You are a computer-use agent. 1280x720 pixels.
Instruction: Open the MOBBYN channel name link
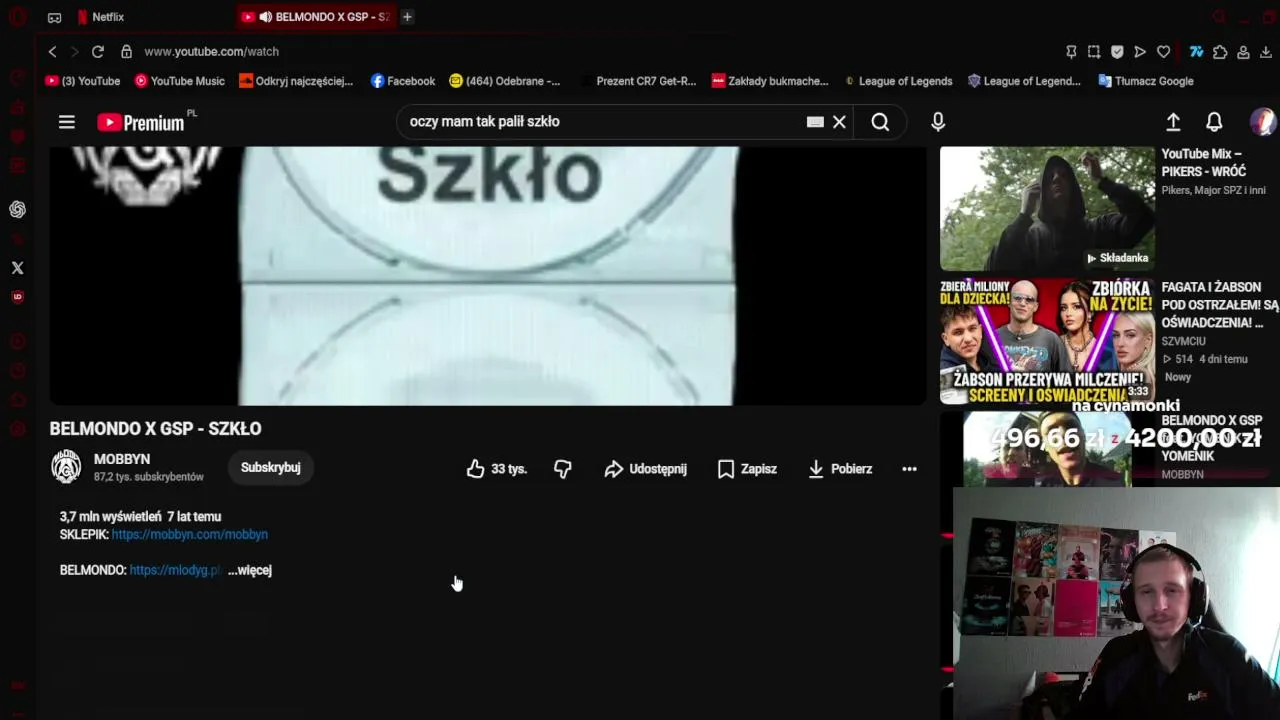pyautogui.click(x=122, y=459)
